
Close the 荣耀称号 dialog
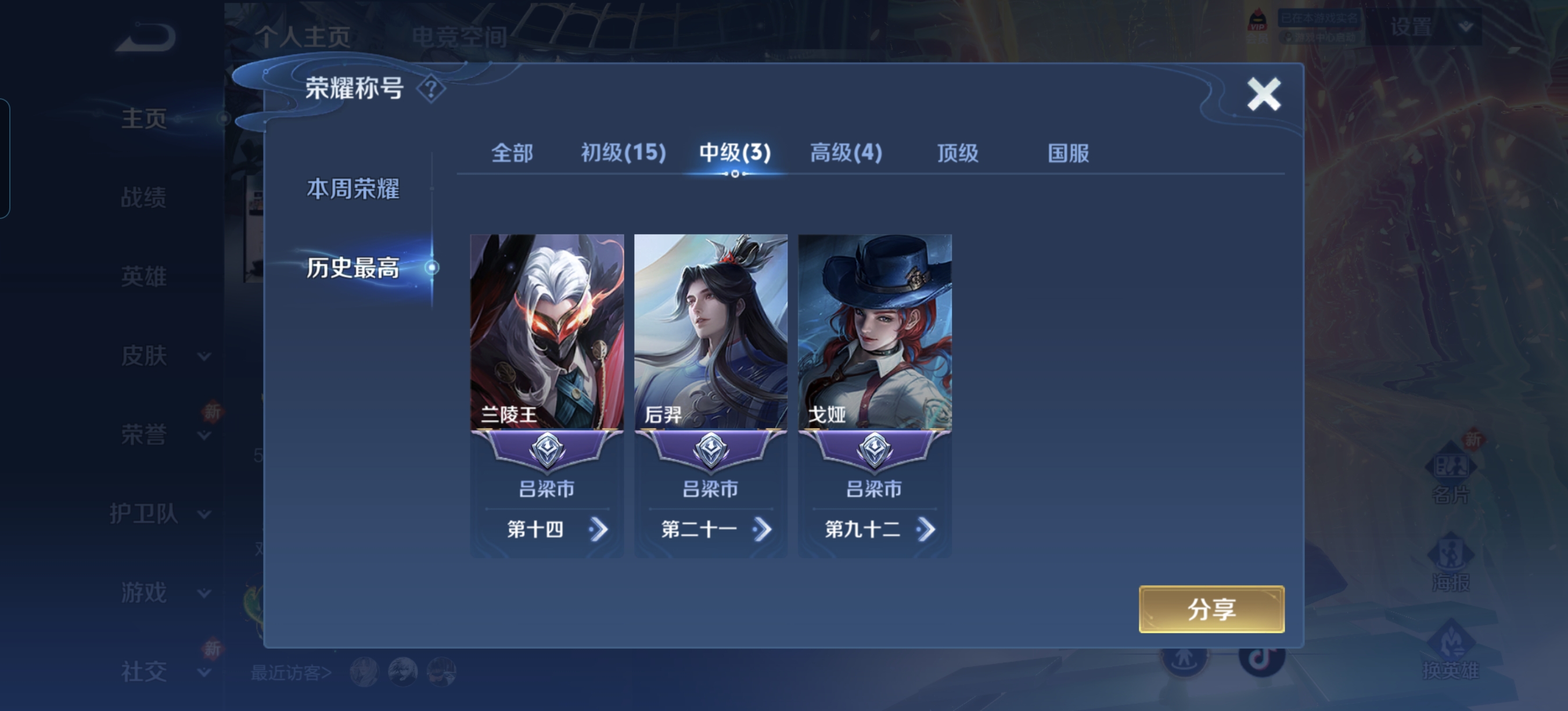pyautogui.click(x=1264, y=94)
